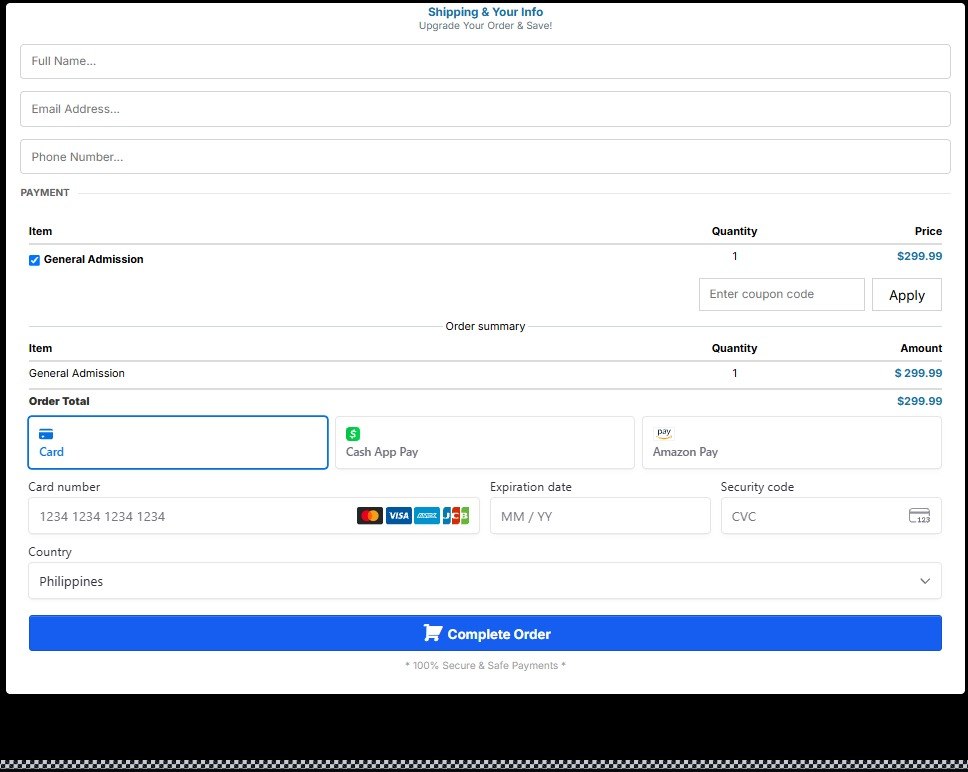Image resolution: width=968 pixels, height=772 pixels.
Task: Apply the coupon code
Action: pos(907,295)
